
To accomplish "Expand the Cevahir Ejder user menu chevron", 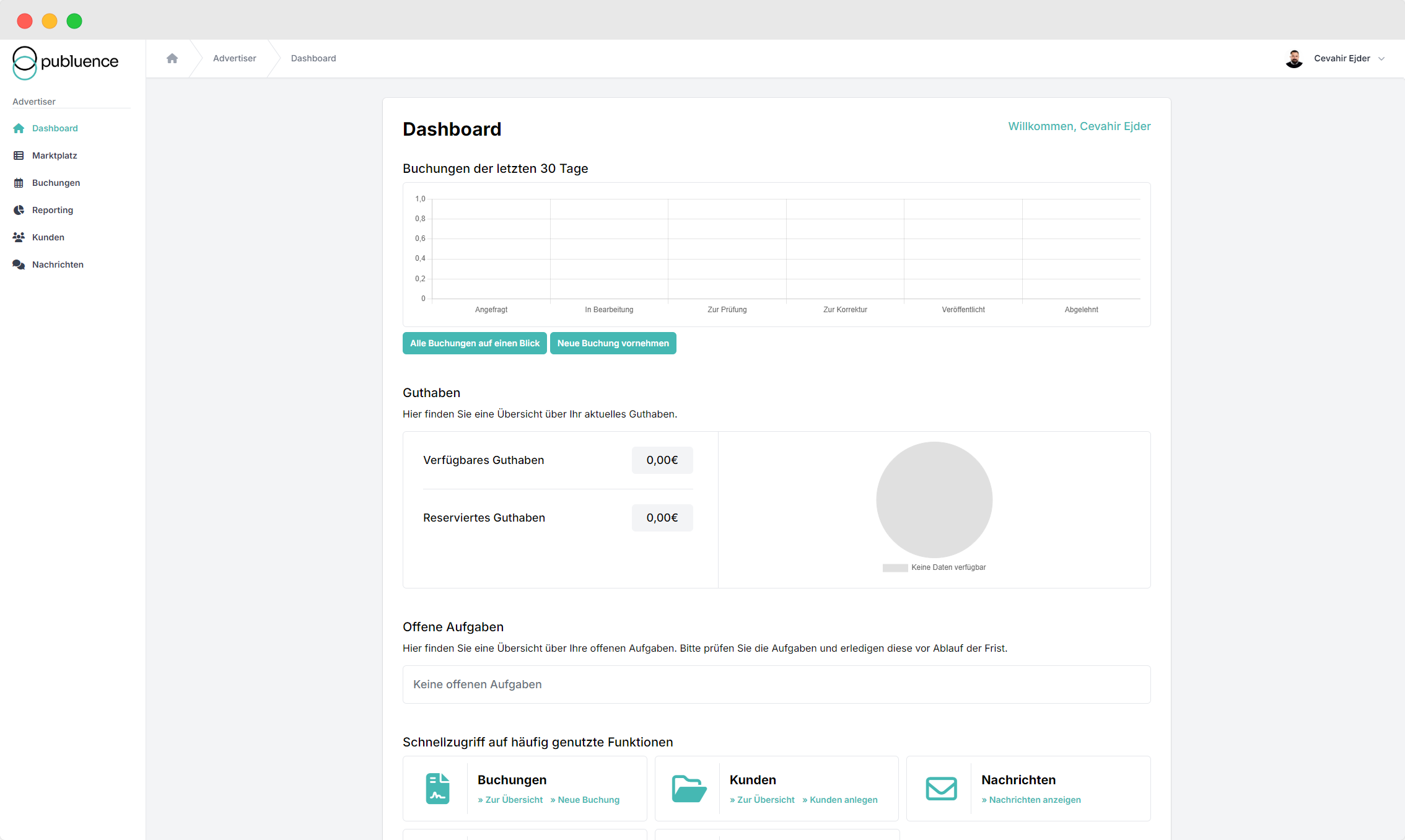I will pos(1381,59).
